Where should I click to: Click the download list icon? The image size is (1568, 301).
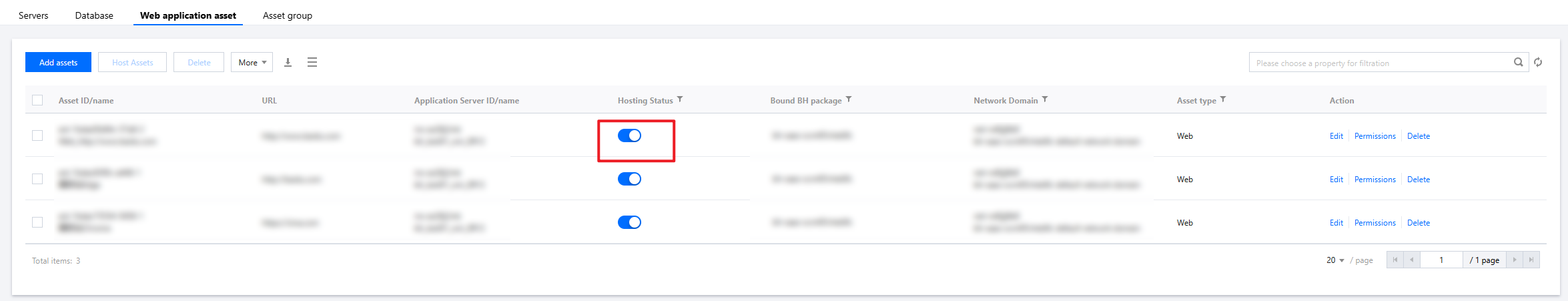point(288,62)
